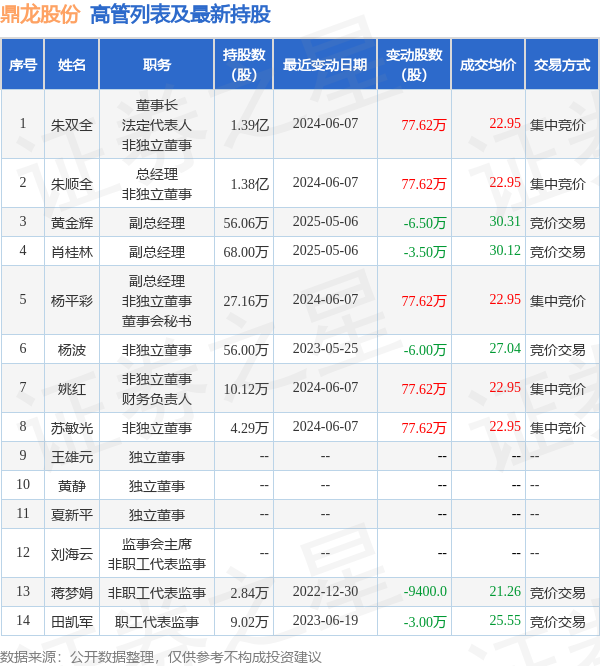Click the -6.50万 change value
The image size is (600, 666).
(425, 223)
